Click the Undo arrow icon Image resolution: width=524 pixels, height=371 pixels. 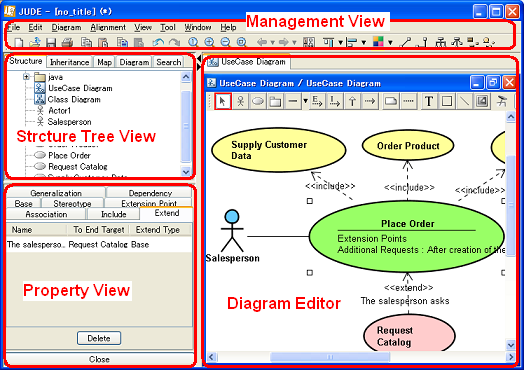pos(158,42)
